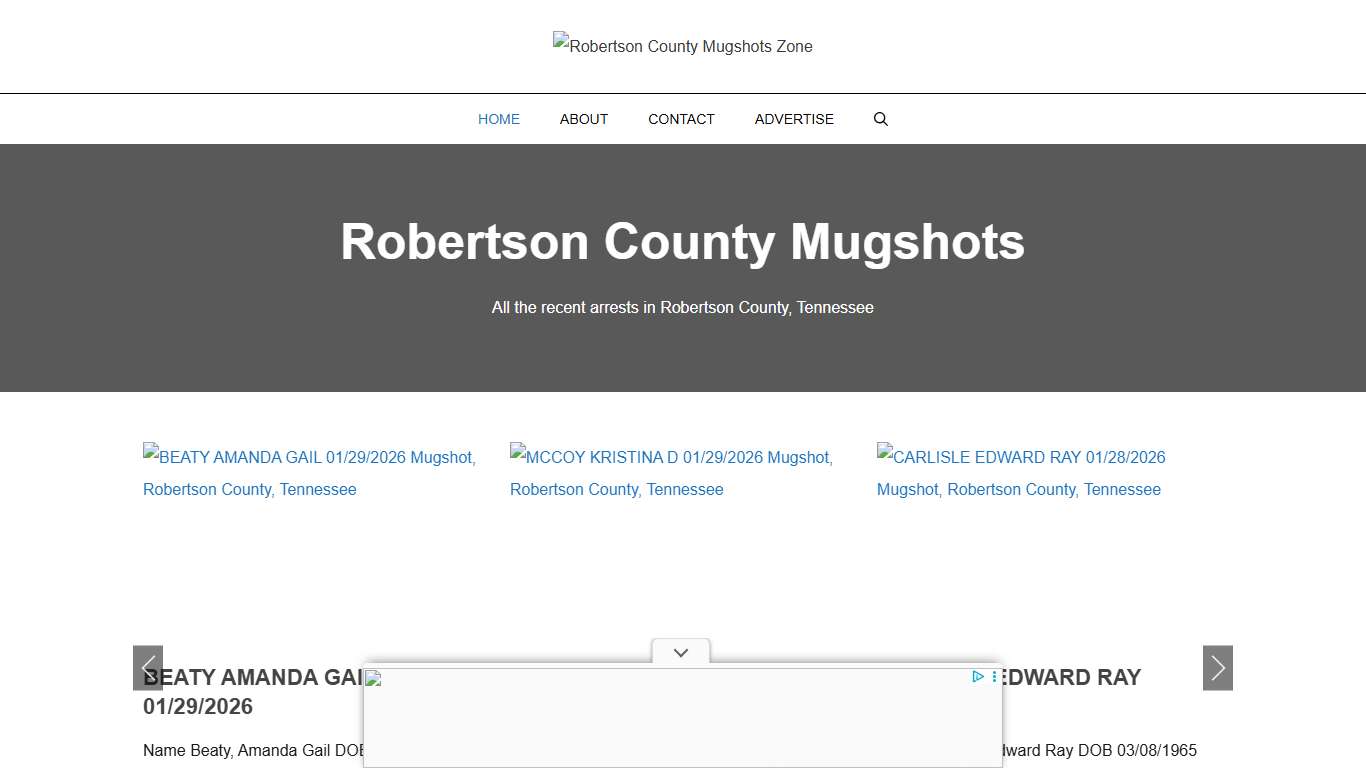Open the ABOUT page from the menu

pos(583,119)
